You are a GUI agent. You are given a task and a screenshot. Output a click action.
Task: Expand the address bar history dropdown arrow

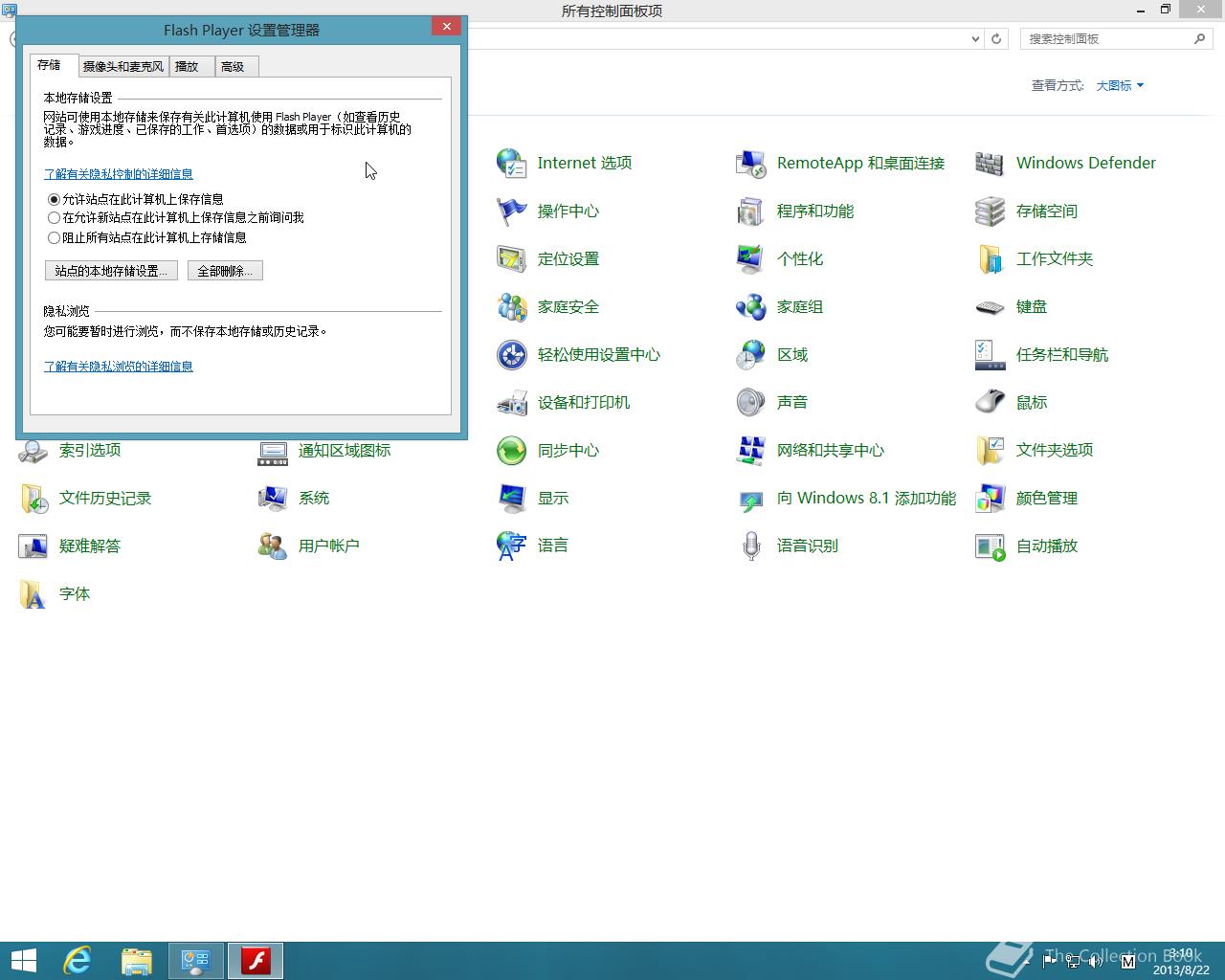click(x=975, y=39)
